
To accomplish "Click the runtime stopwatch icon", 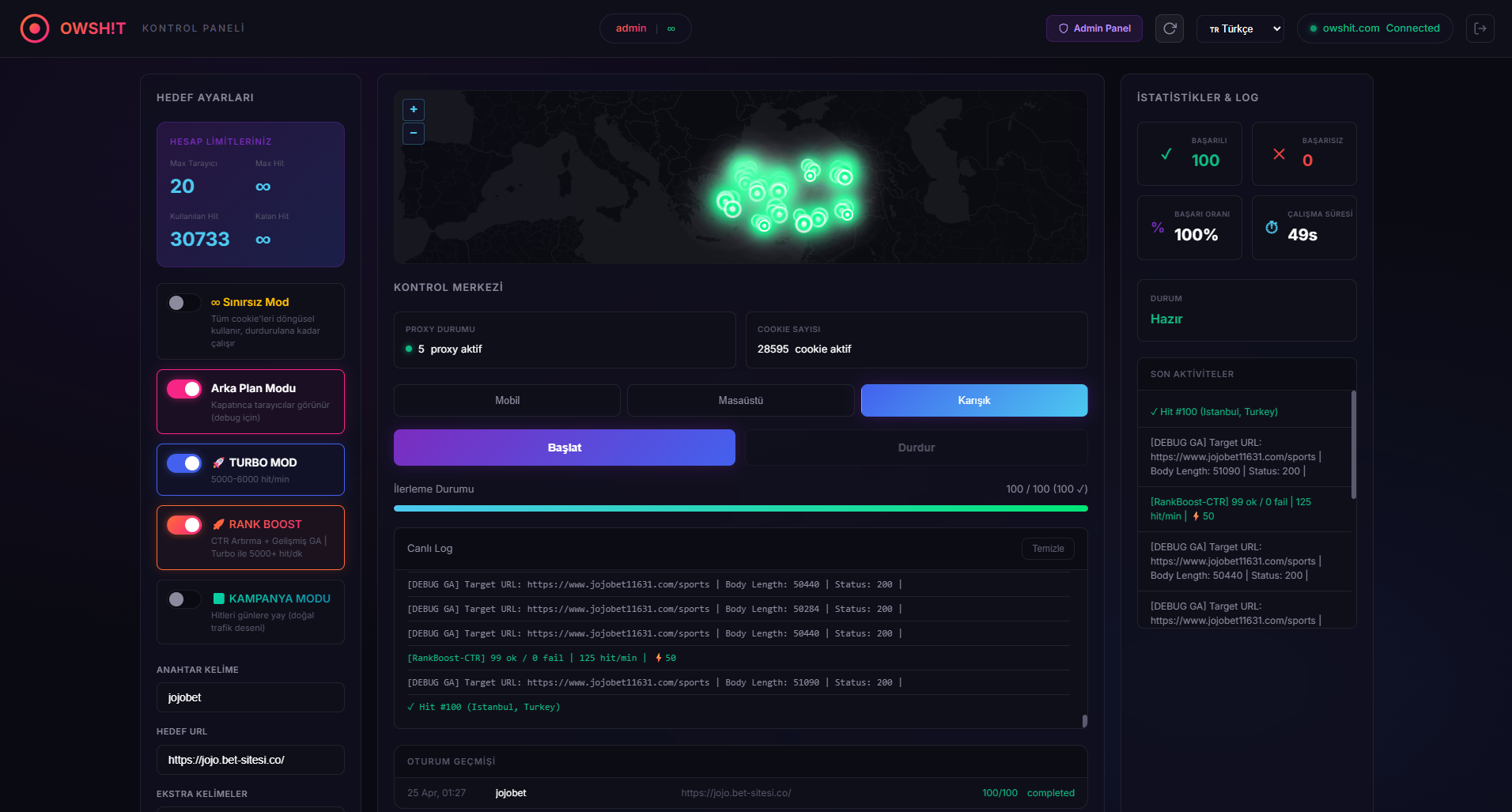I will coord(1272,228).
